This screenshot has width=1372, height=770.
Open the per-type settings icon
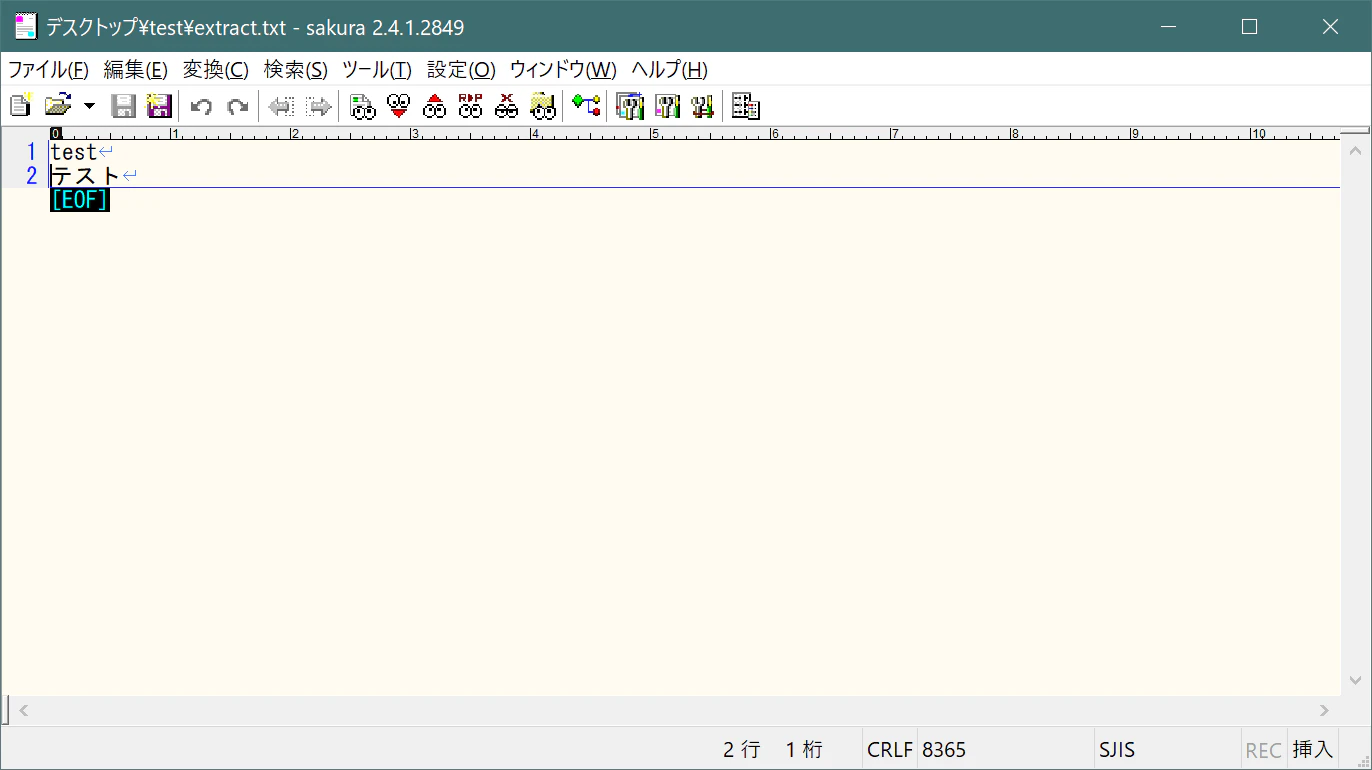(667, 106)
